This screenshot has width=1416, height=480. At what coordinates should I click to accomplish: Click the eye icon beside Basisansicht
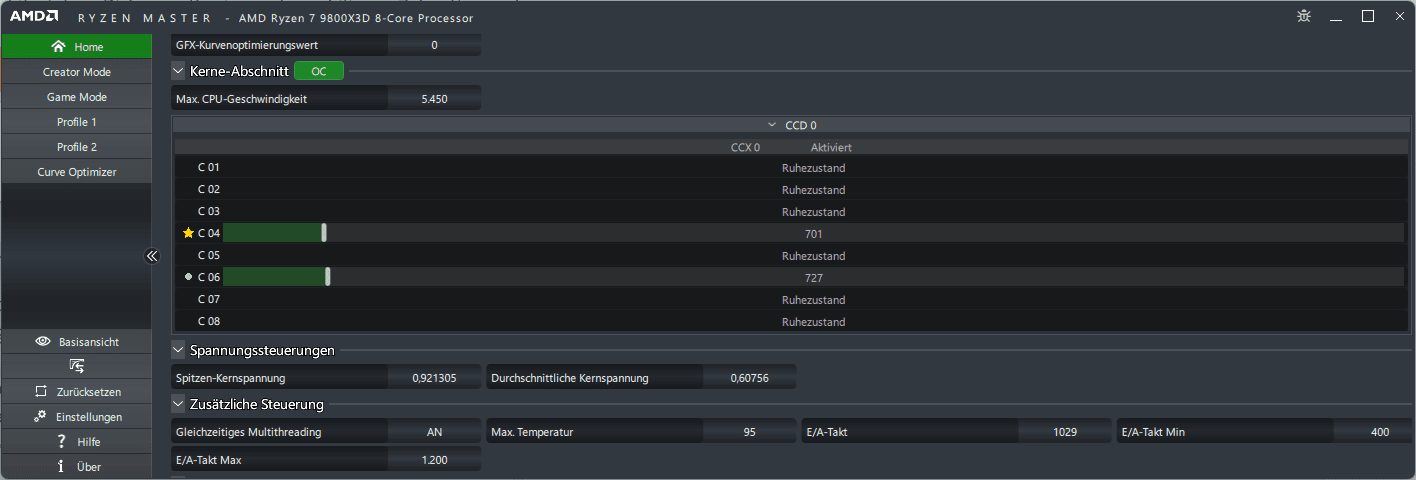[x=43, y=342]
